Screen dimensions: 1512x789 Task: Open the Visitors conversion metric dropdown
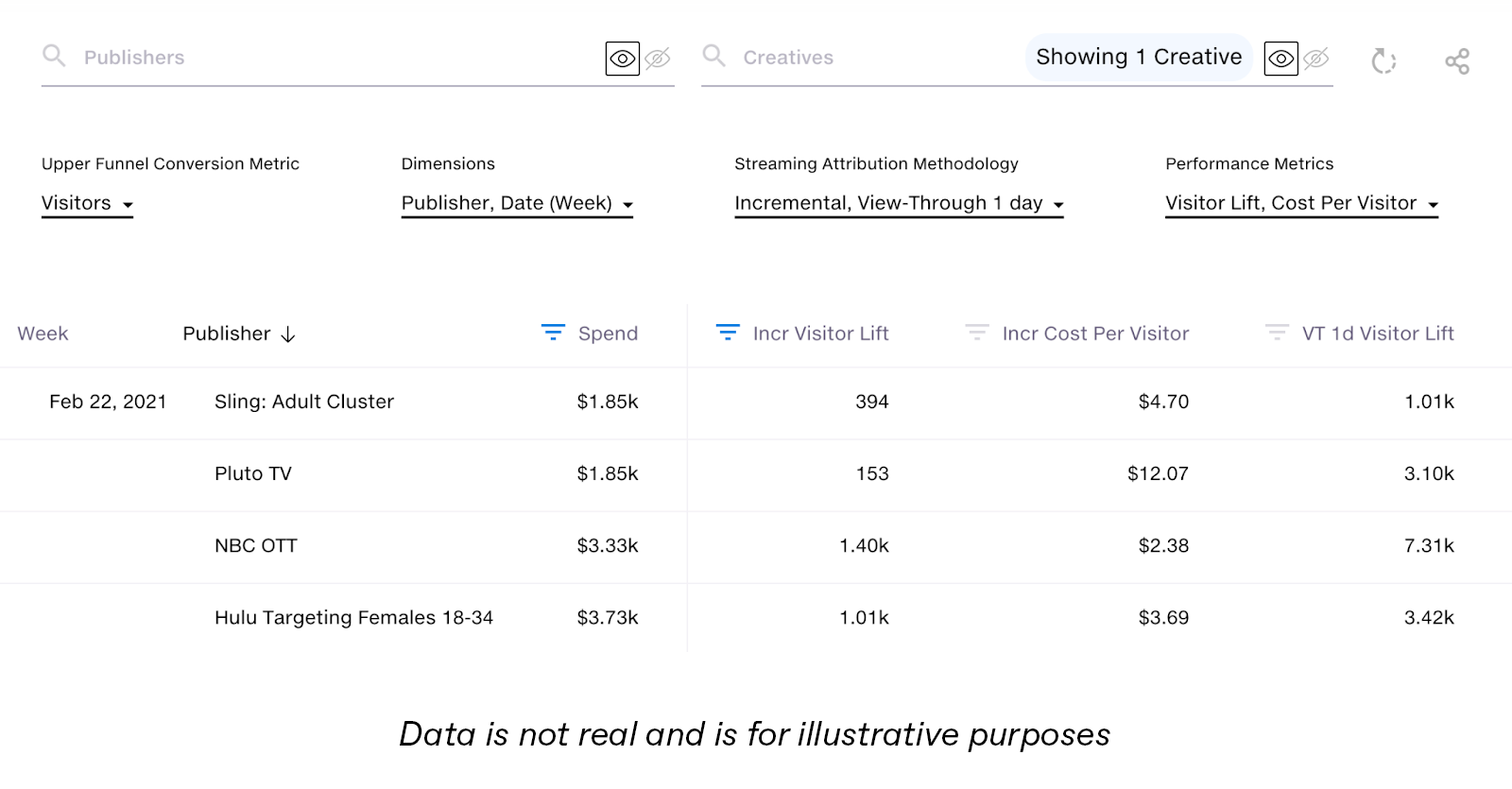(87, 204)
